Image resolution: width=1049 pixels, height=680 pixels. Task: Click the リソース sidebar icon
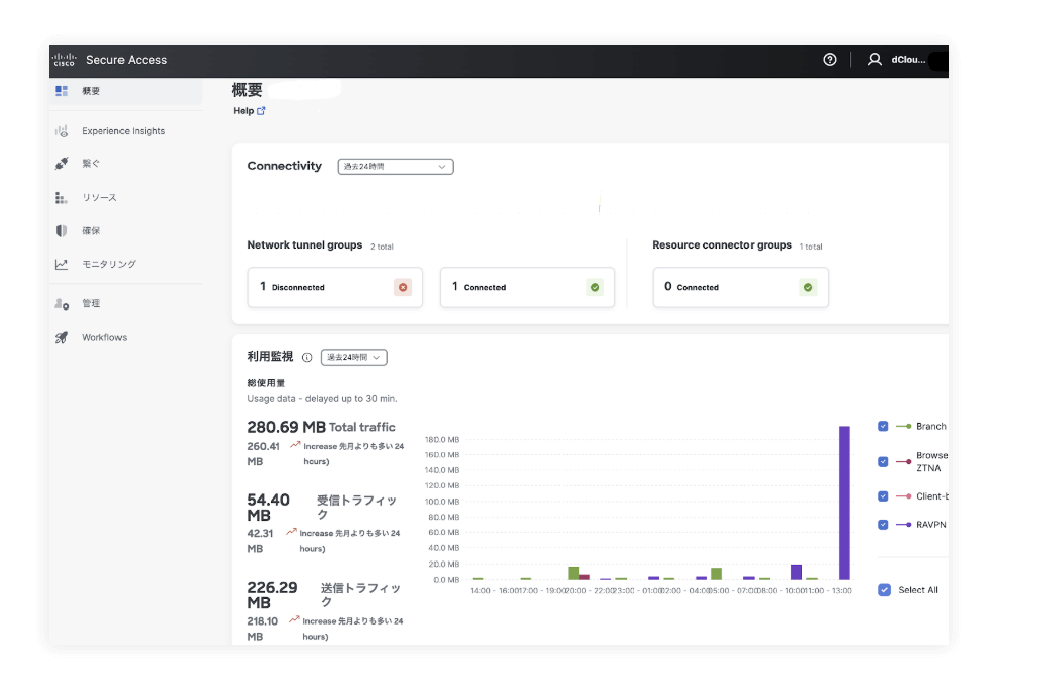click(x=62, y=198)
